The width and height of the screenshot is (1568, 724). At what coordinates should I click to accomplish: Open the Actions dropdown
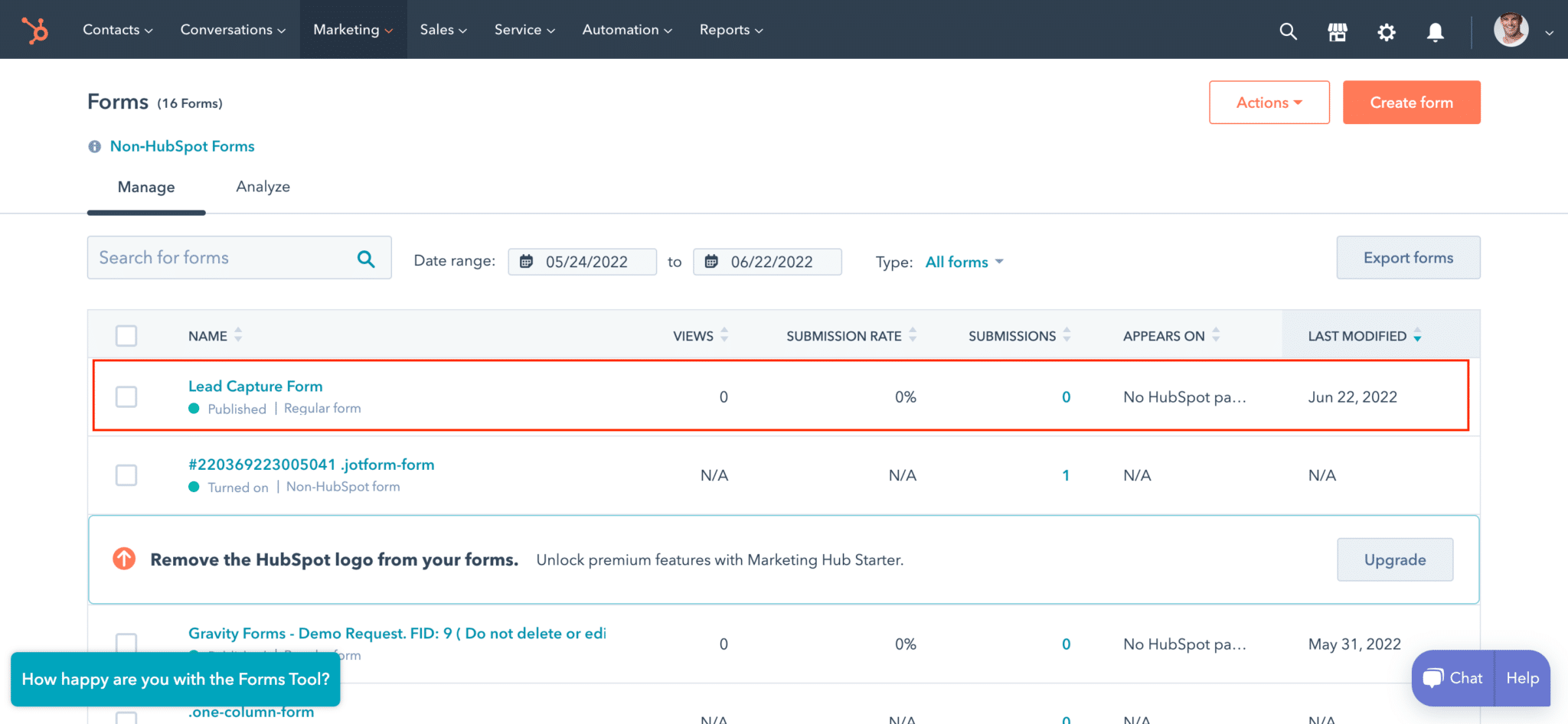click(x=1269, y=102)
